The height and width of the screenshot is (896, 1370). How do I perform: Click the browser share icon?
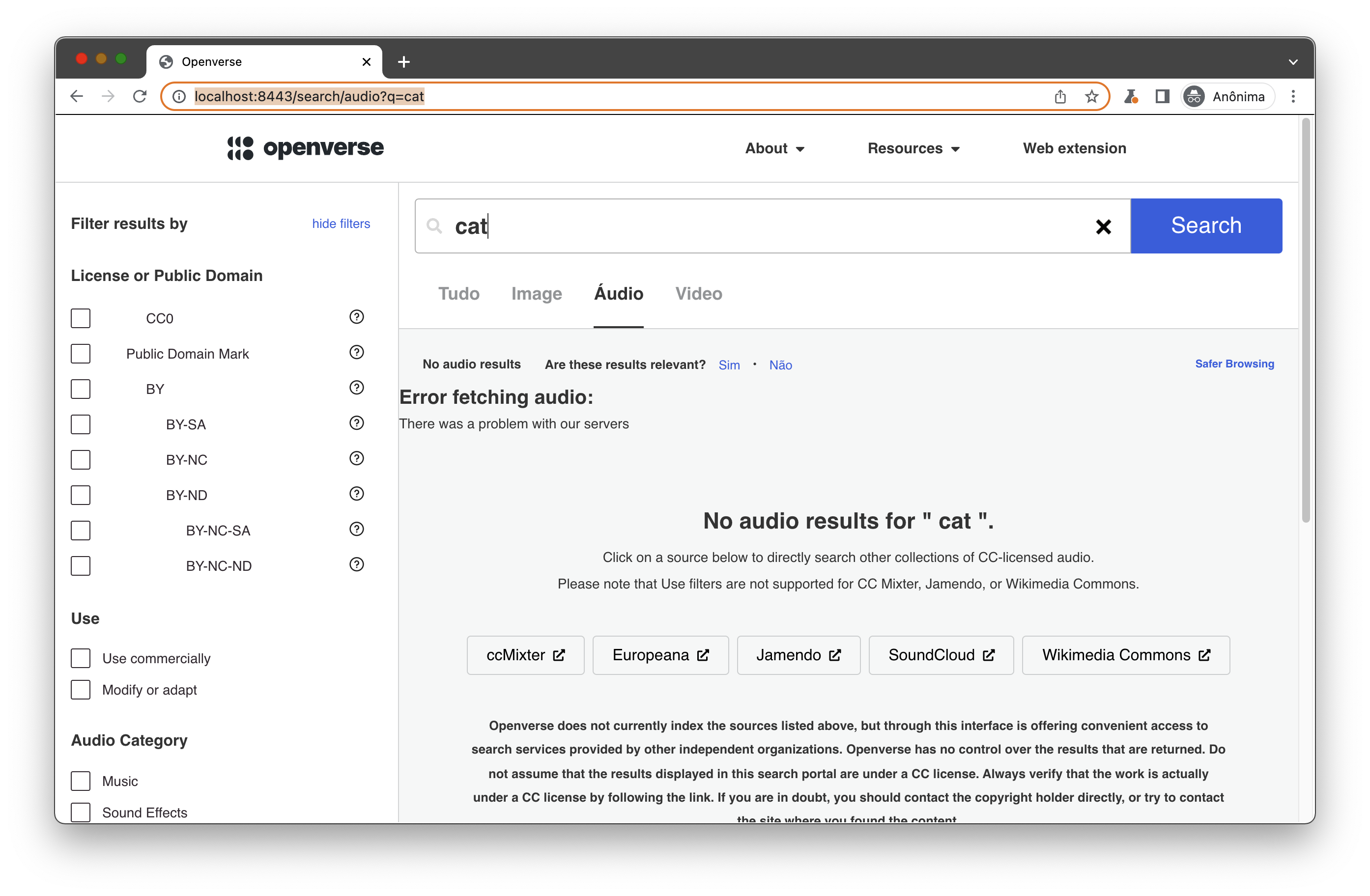(x=1060, y=96)
